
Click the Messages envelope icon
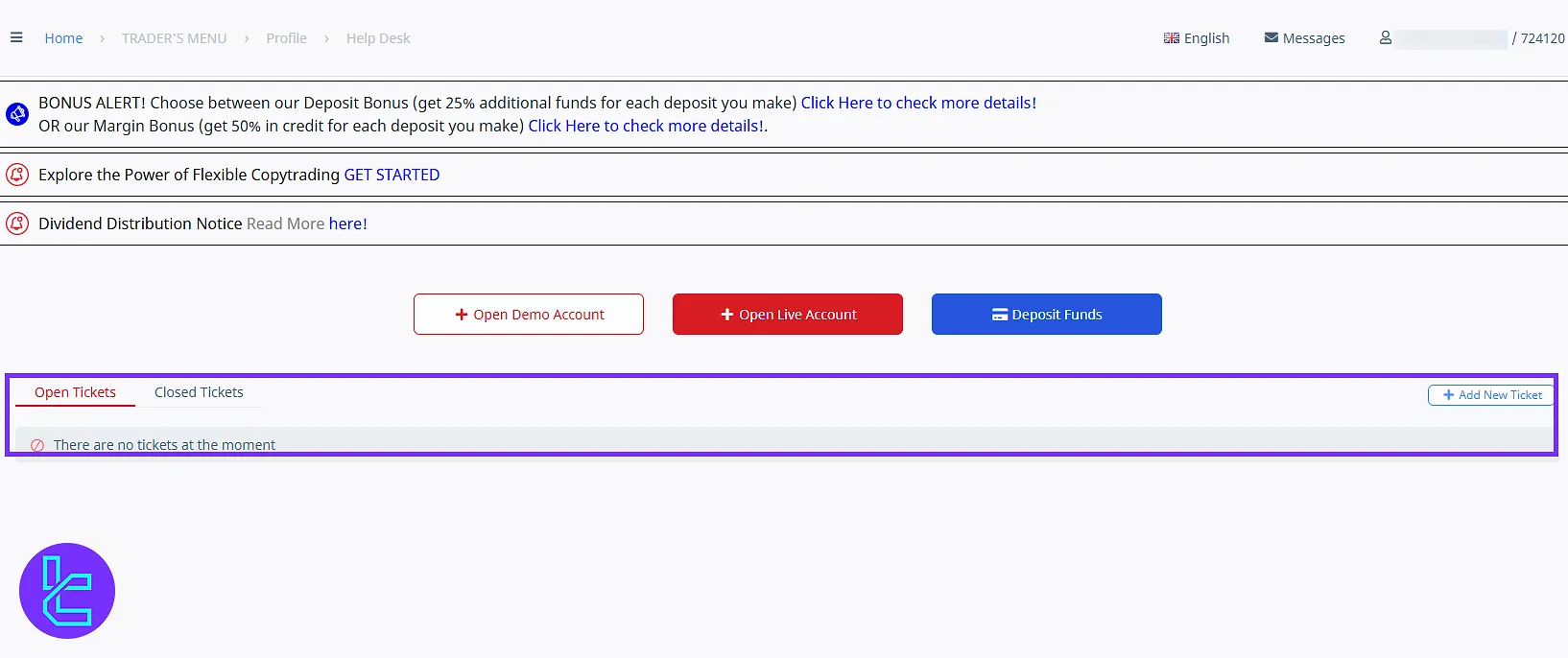(1271, 38)
